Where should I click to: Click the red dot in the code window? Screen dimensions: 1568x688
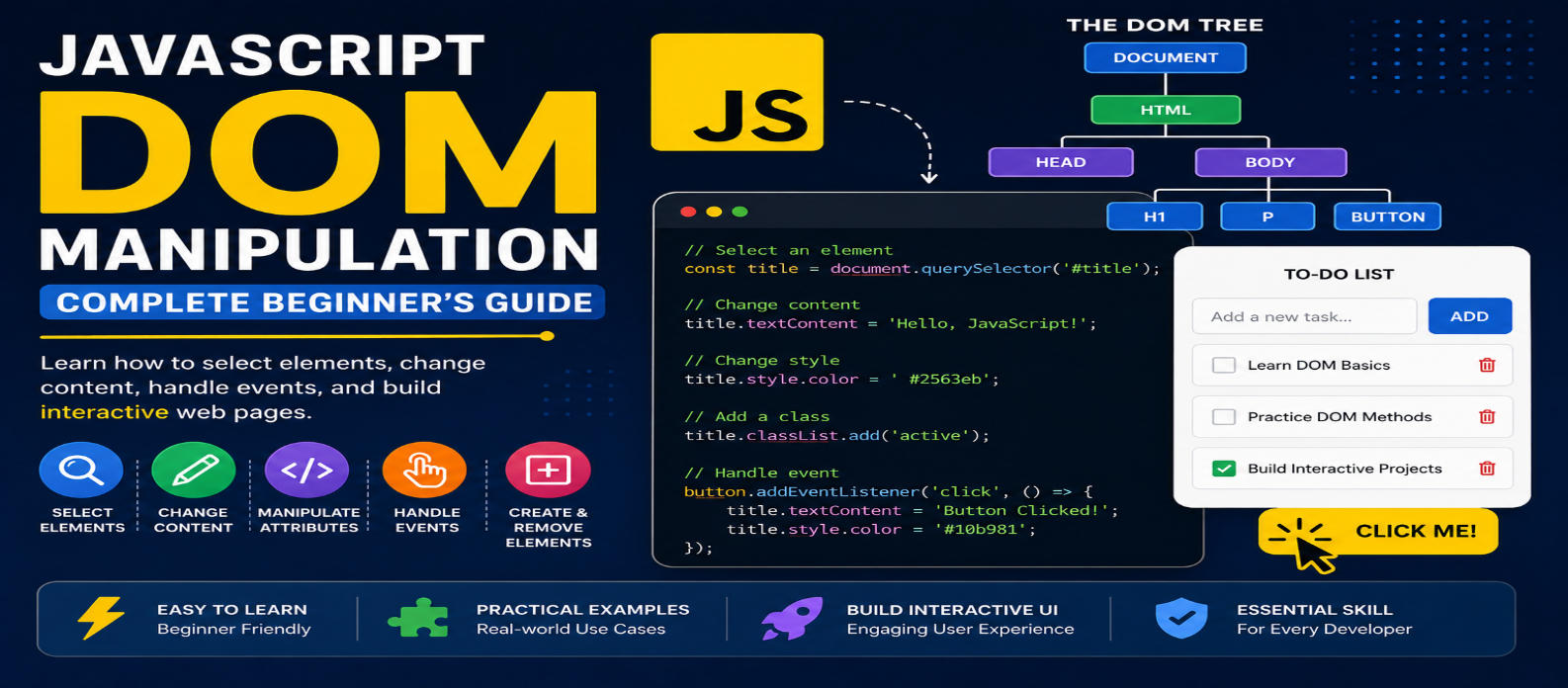coord(688,212)
